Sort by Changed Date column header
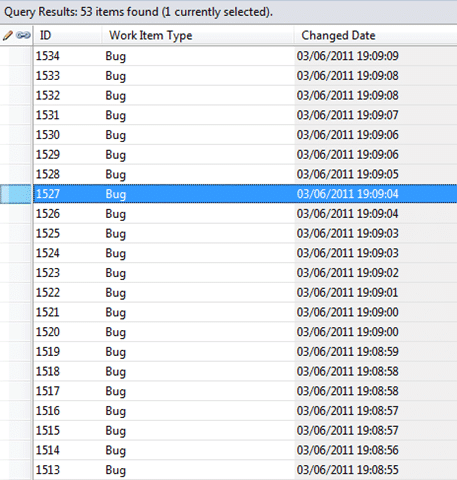The width and height of the screenshot is (457, 480). [x=376, y=35]
